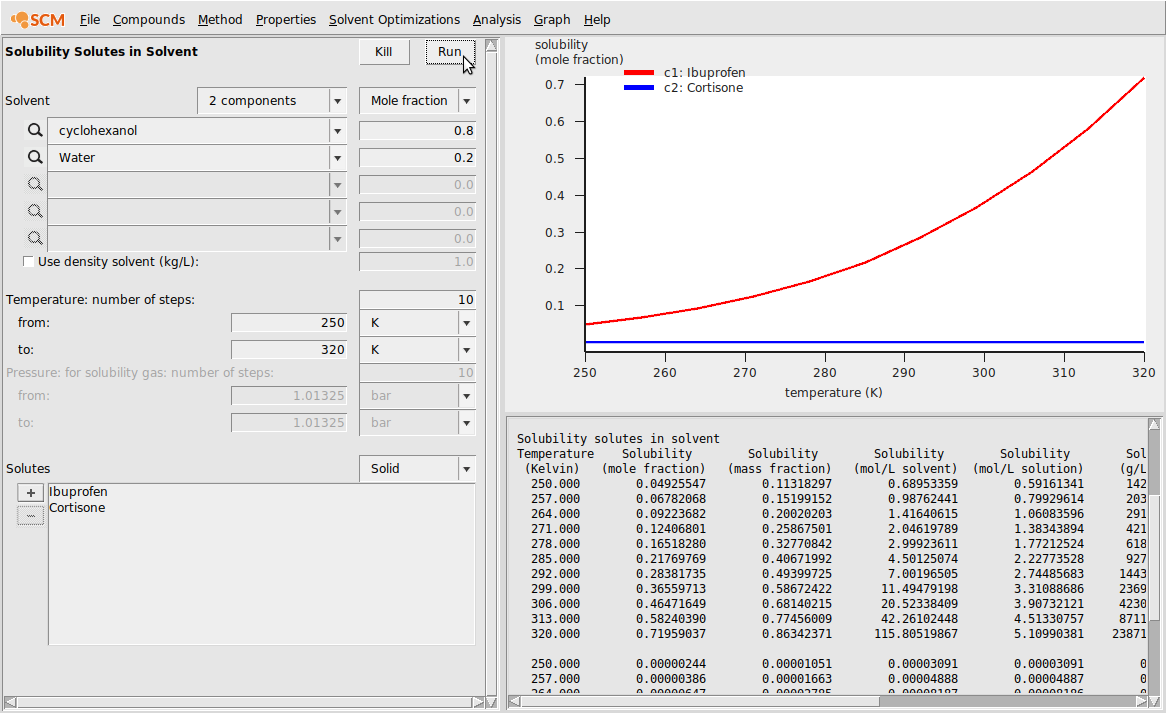Viewport: 1166px width, 713px height.
Task: Click search icon of fourth solvent row
Action: coord(35,212)
